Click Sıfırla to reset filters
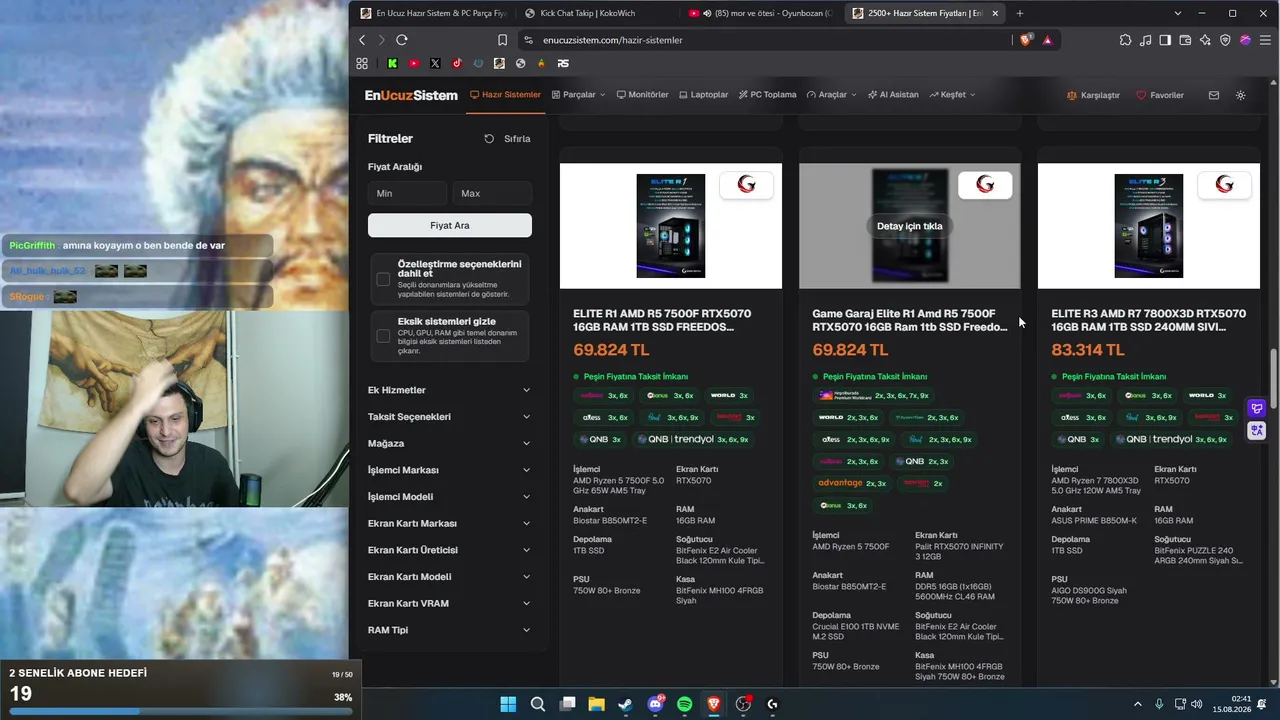The width and height of the screenshot is (1280, 720). coord(517,139)
